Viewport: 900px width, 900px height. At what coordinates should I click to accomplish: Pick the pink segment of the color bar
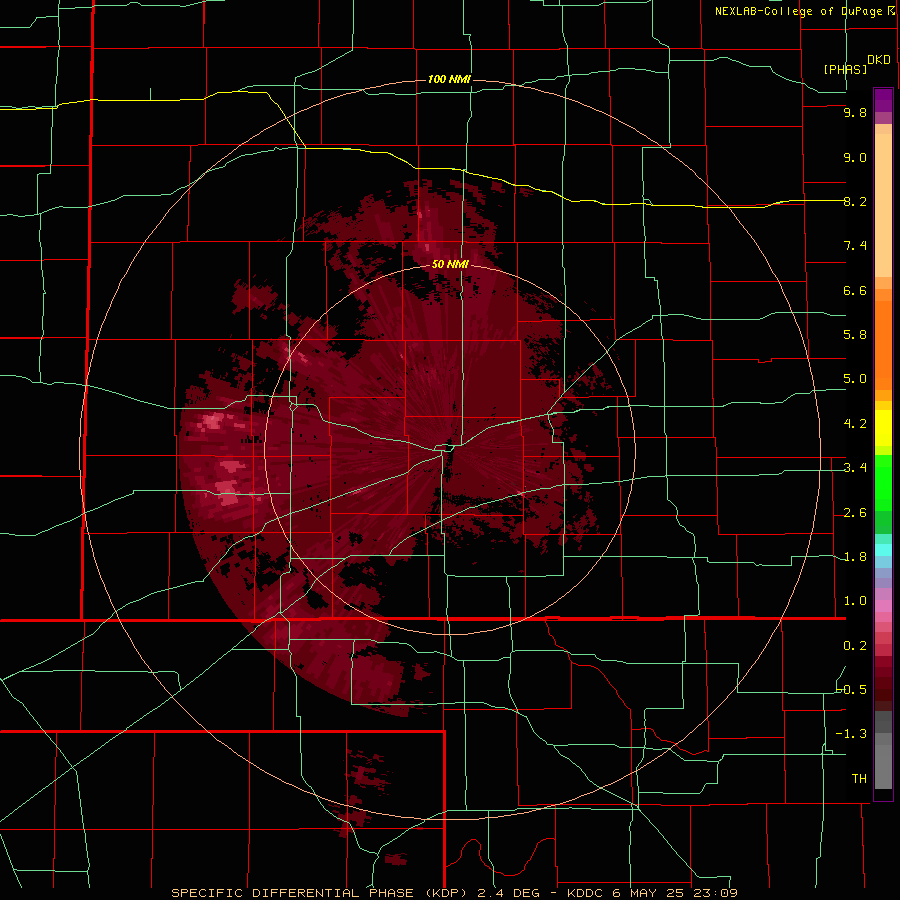click(x=883, y=606)
